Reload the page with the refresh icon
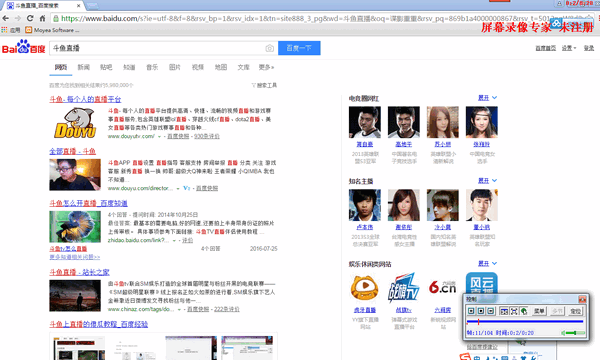This screenshot has width=600, height=360. [30, 18]
